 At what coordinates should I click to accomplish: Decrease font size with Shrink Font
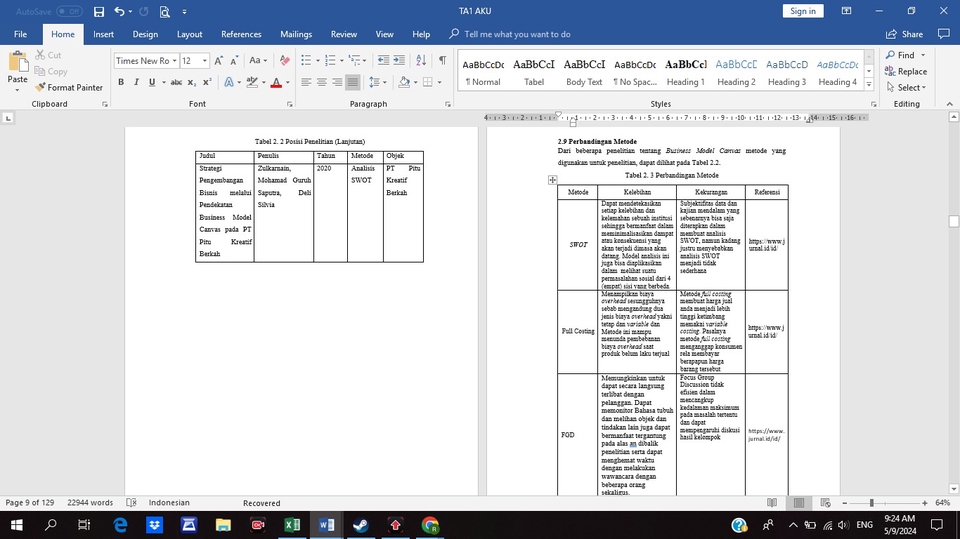click(234, 61)
